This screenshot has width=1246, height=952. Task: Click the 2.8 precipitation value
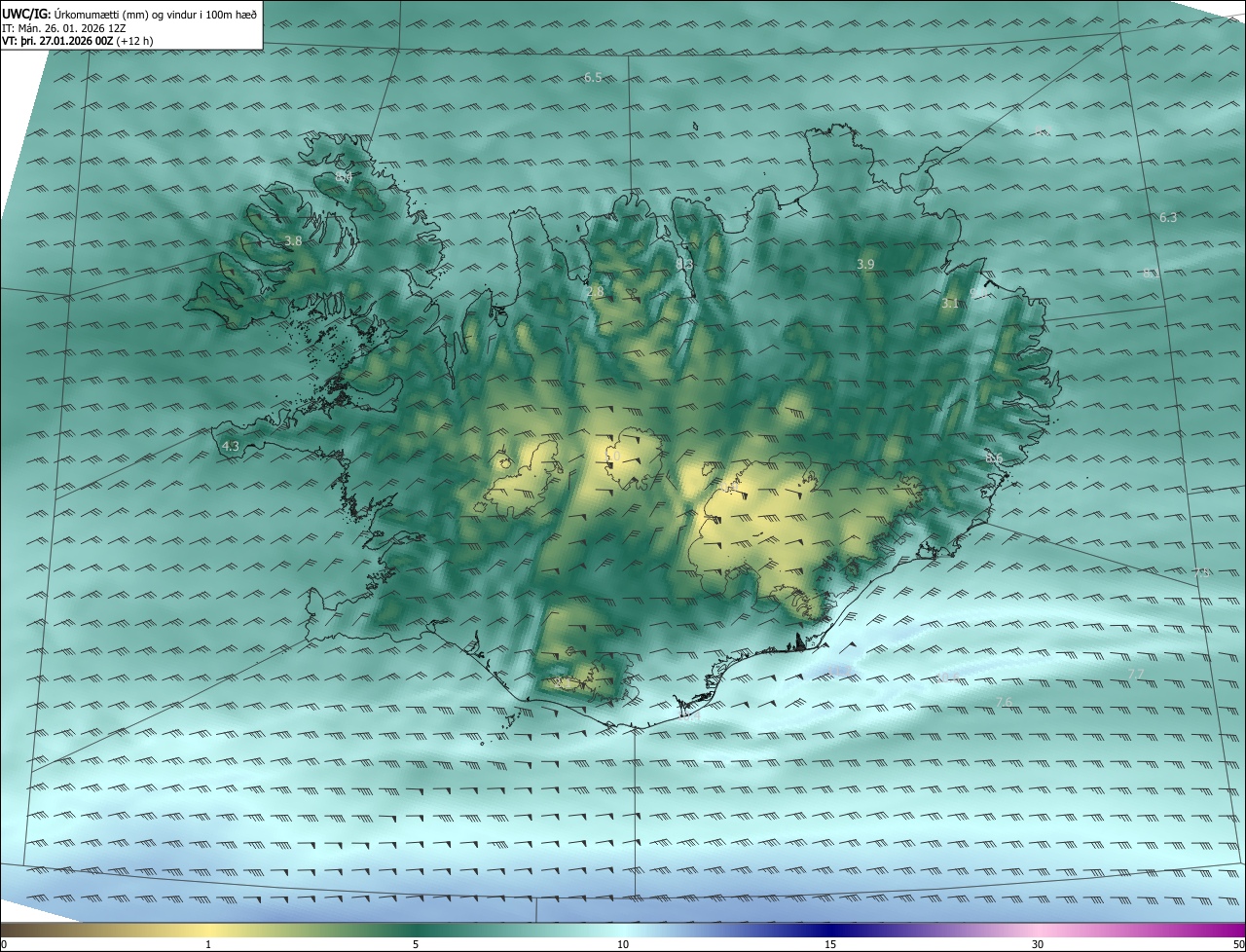click(596, 291)
